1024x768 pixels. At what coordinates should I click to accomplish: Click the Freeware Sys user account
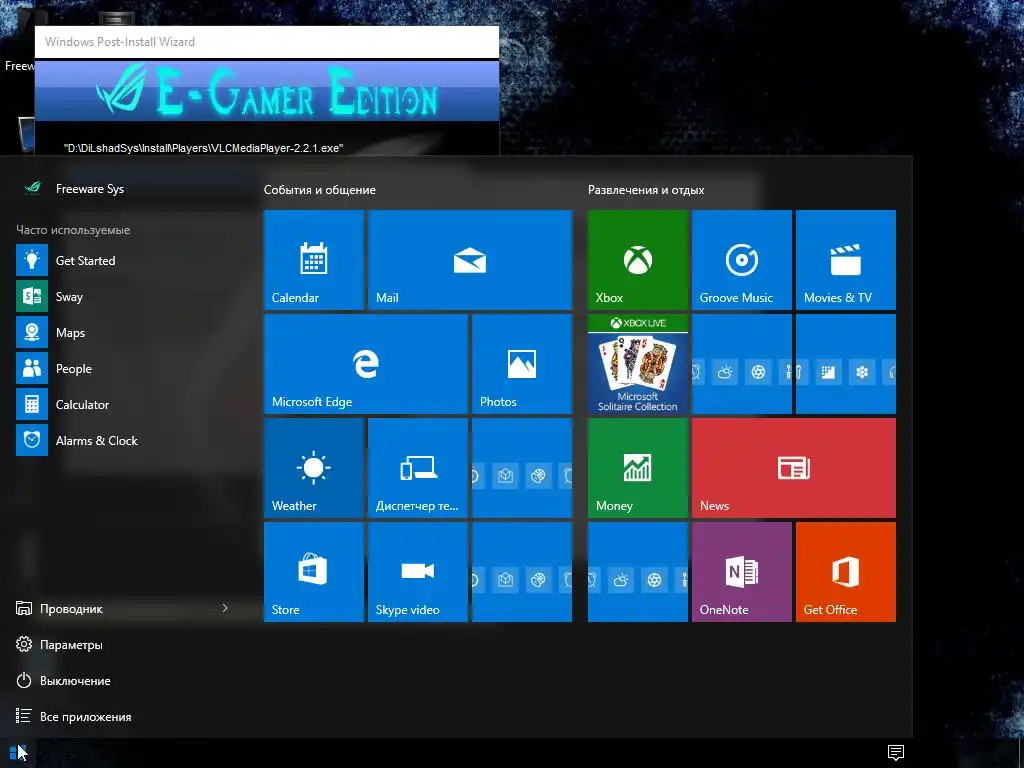pyautogui.click(x=74, y=189)
